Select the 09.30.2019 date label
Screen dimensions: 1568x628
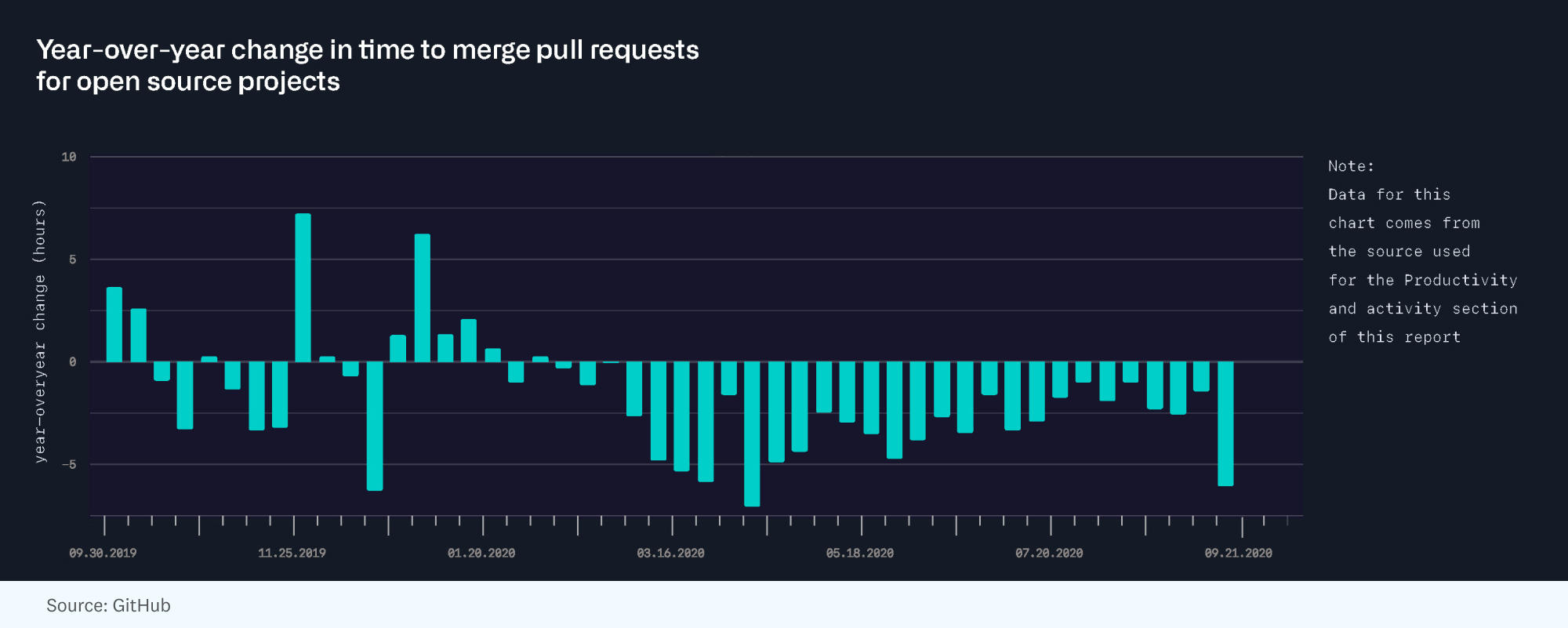pyautogui.click(x=103, y=554)
